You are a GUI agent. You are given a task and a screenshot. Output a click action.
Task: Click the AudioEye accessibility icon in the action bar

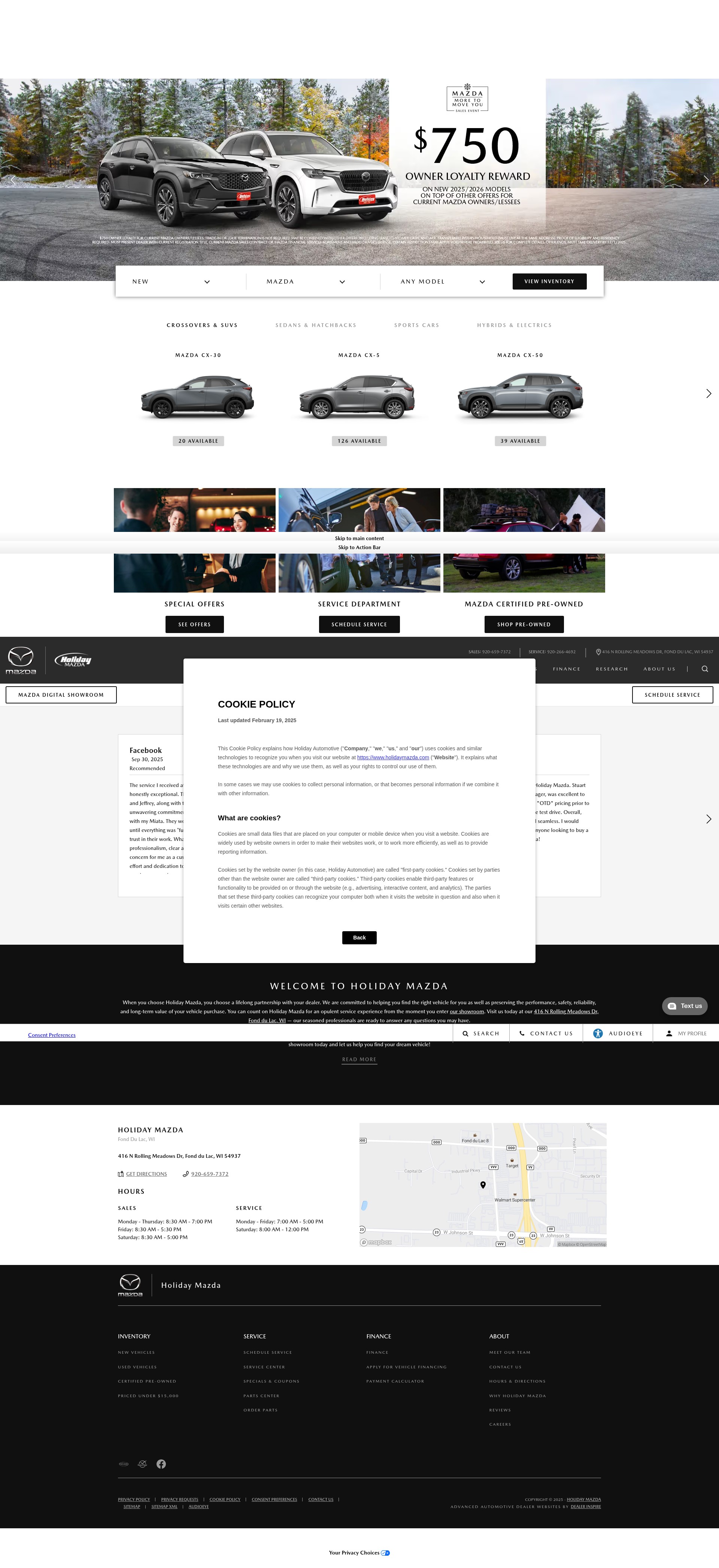pyautogui.click(x=598, y=1033)
